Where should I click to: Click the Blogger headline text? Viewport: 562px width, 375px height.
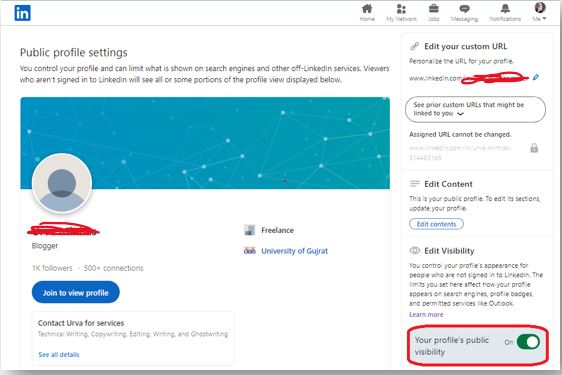pos(45,246)
